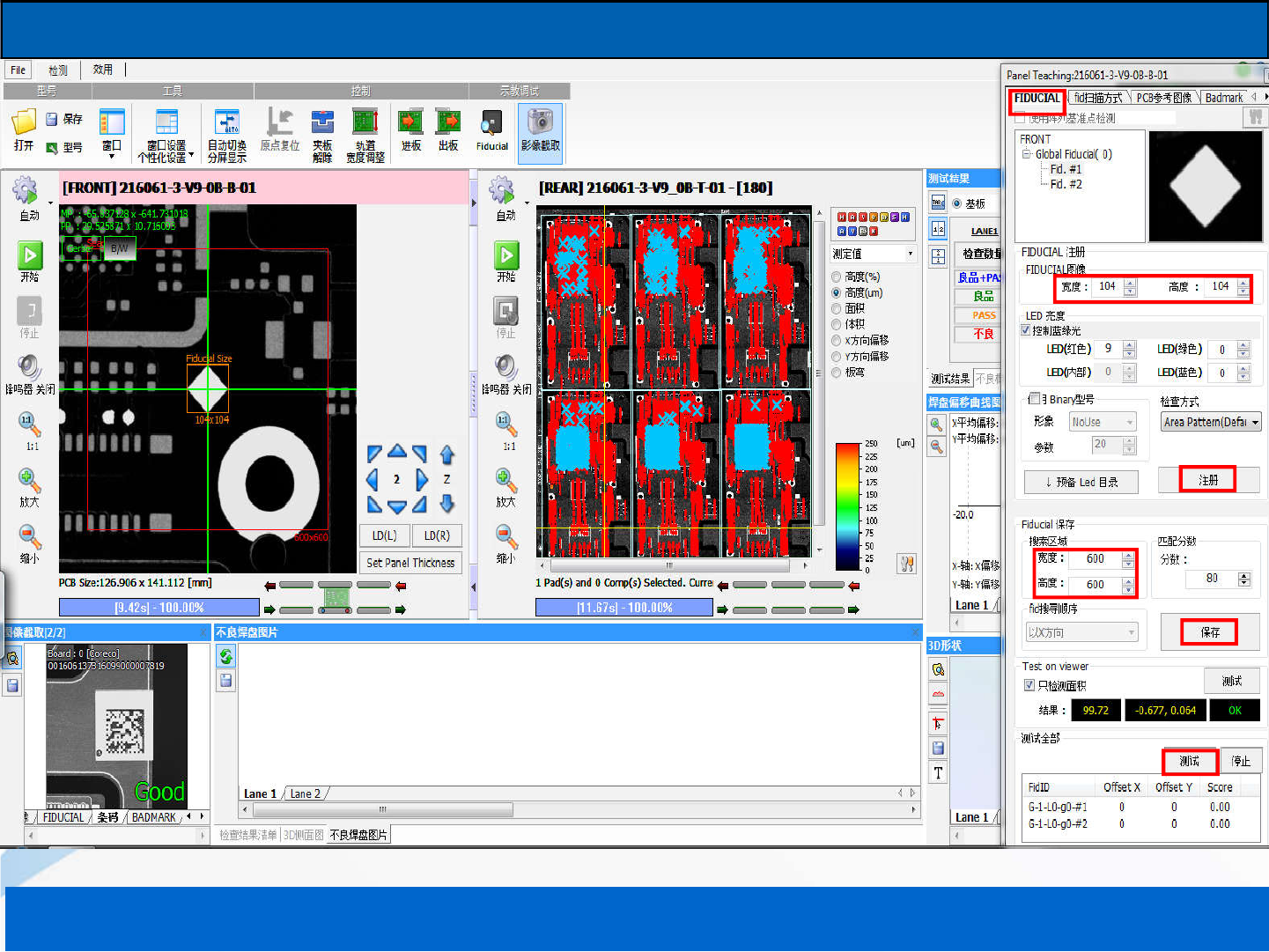Select the 面积 radio button
This screenshot has height=952, width=1269.
(837, 309)
